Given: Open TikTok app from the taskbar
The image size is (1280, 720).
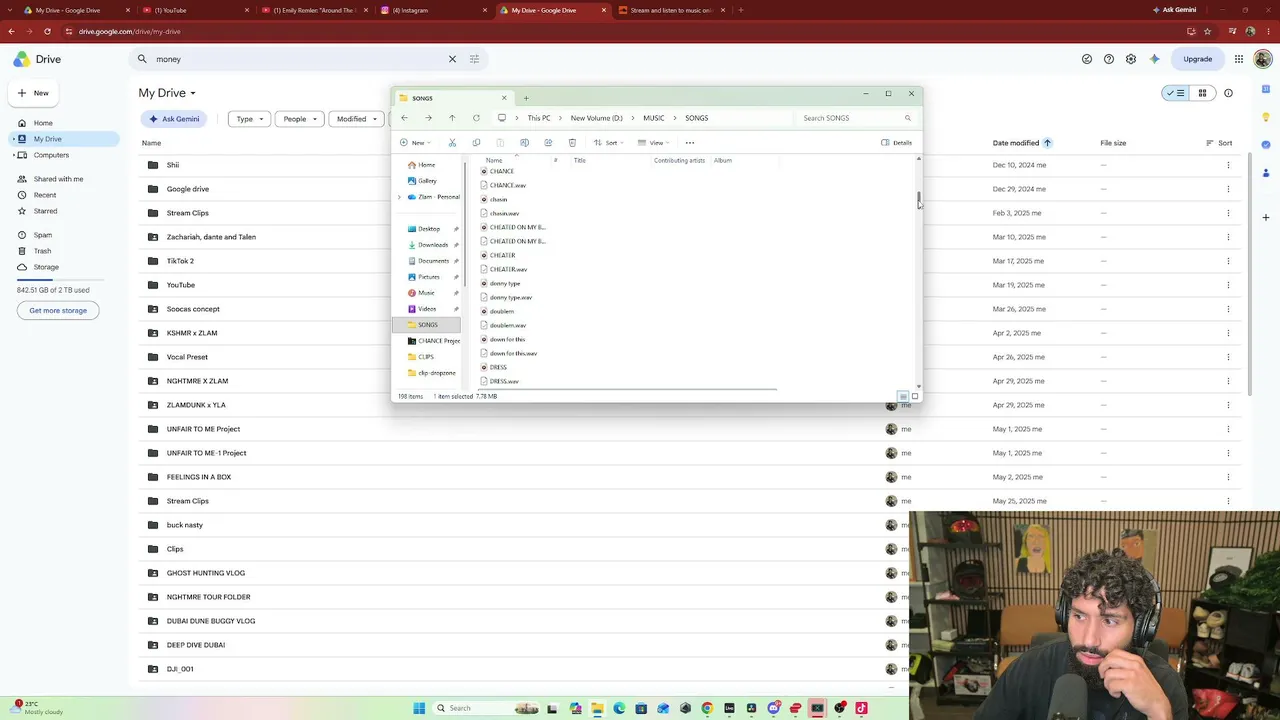Looking at the screenshot, I should 861,708.
